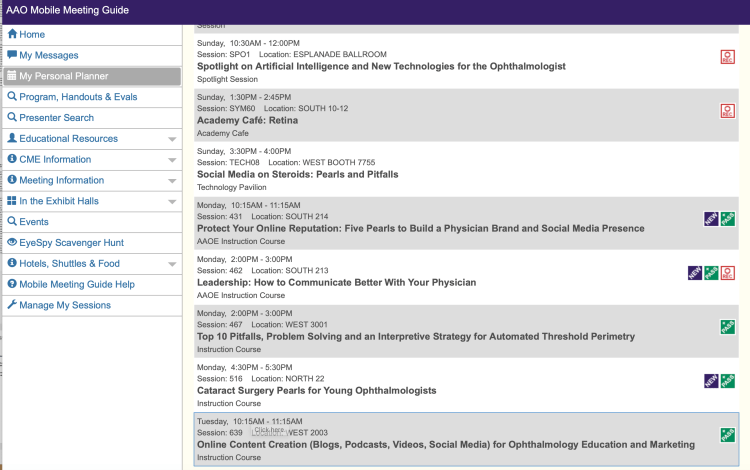Click the NEW badge on Protect Your Online Reputation
This screenshot has width=750, height=470.
711,219
